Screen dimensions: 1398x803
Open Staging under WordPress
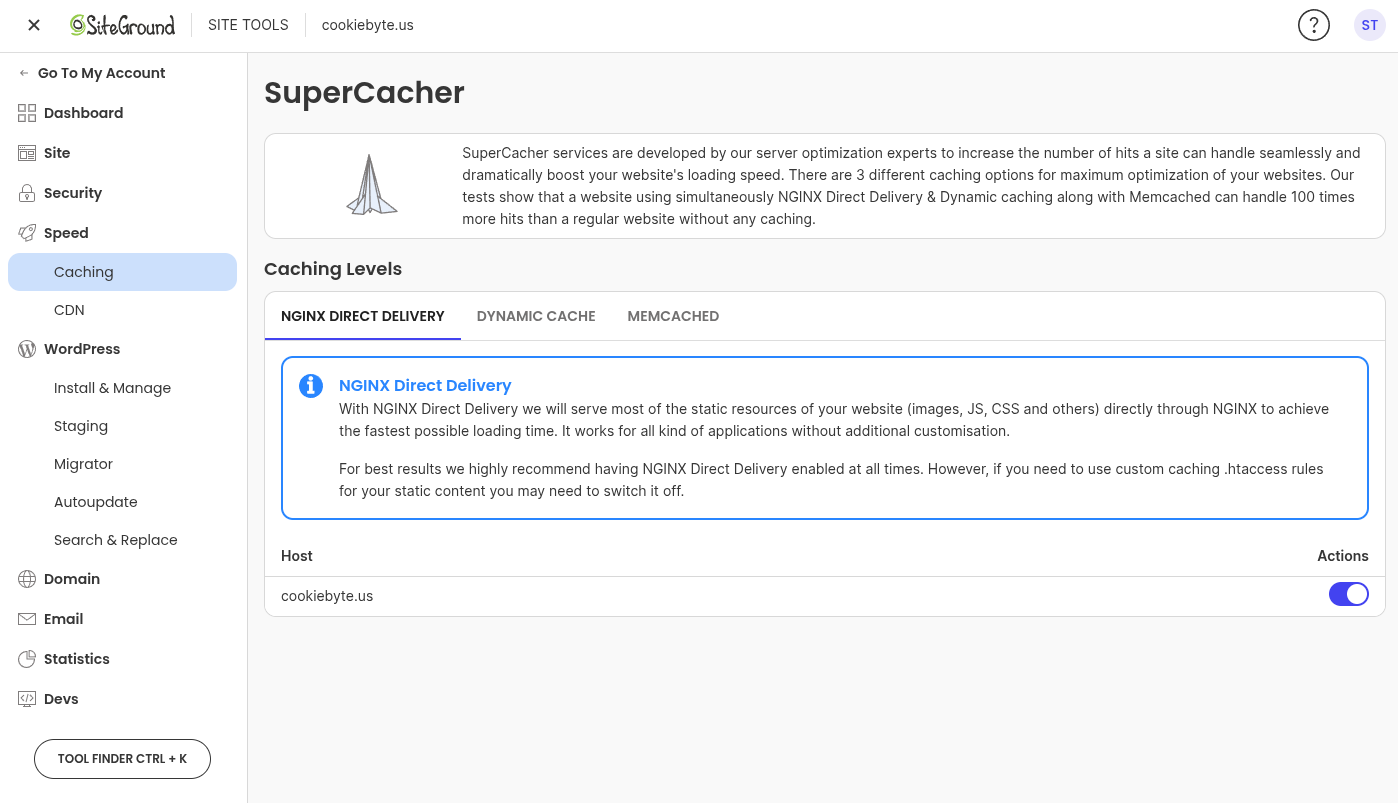(x=81, y=426)
